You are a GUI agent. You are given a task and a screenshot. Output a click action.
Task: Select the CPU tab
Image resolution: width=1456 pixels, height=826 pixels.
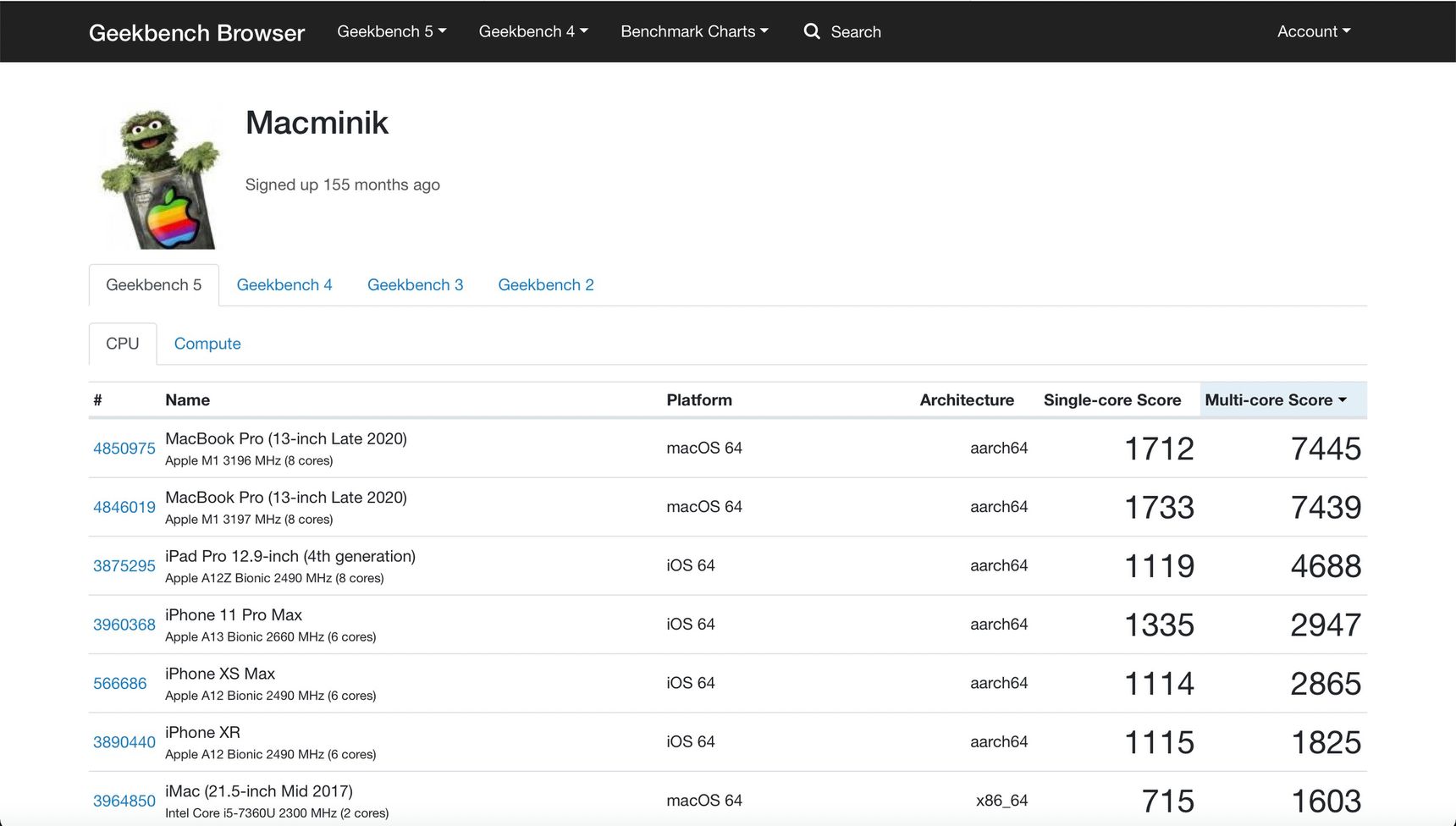pos(123,344)
